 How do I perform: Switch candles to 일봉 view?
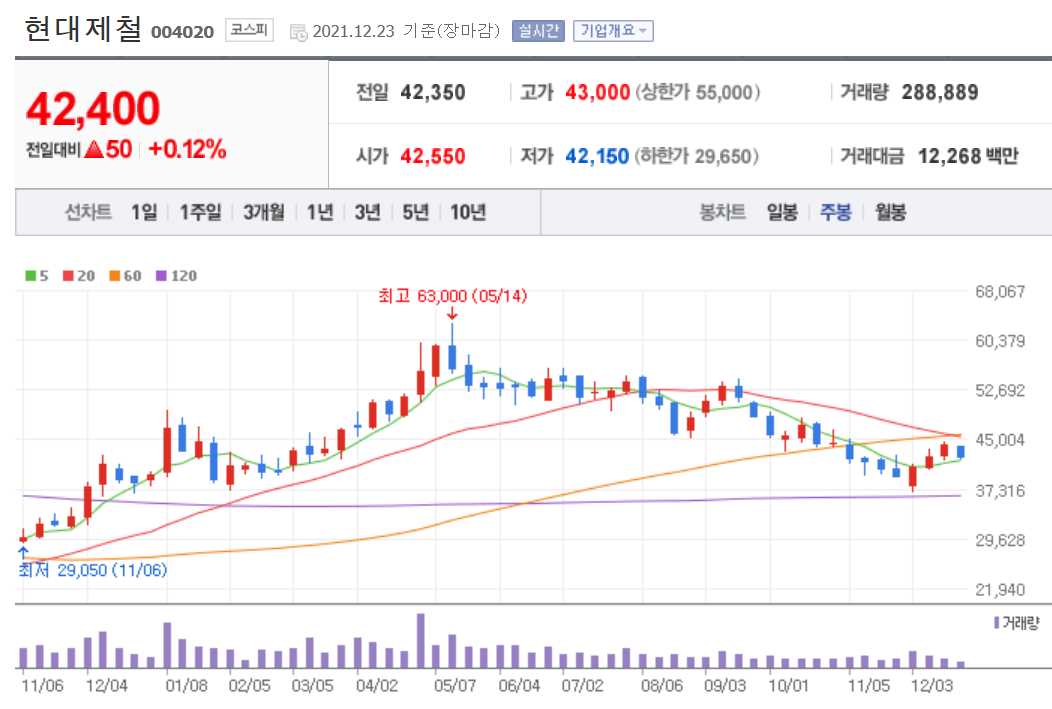click(782, 212)
